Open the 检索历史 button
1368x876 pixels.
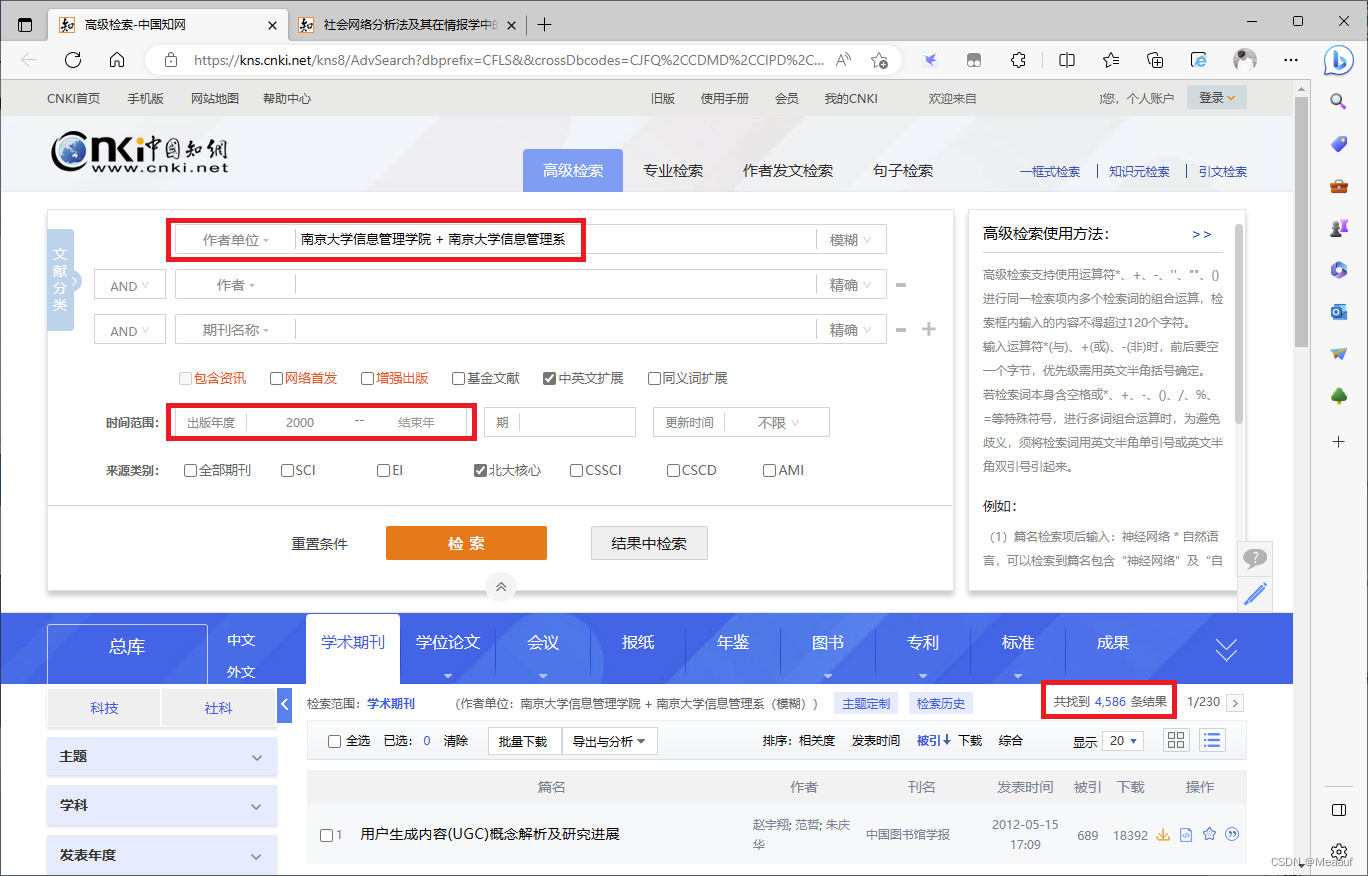click(x=941, y=703)
